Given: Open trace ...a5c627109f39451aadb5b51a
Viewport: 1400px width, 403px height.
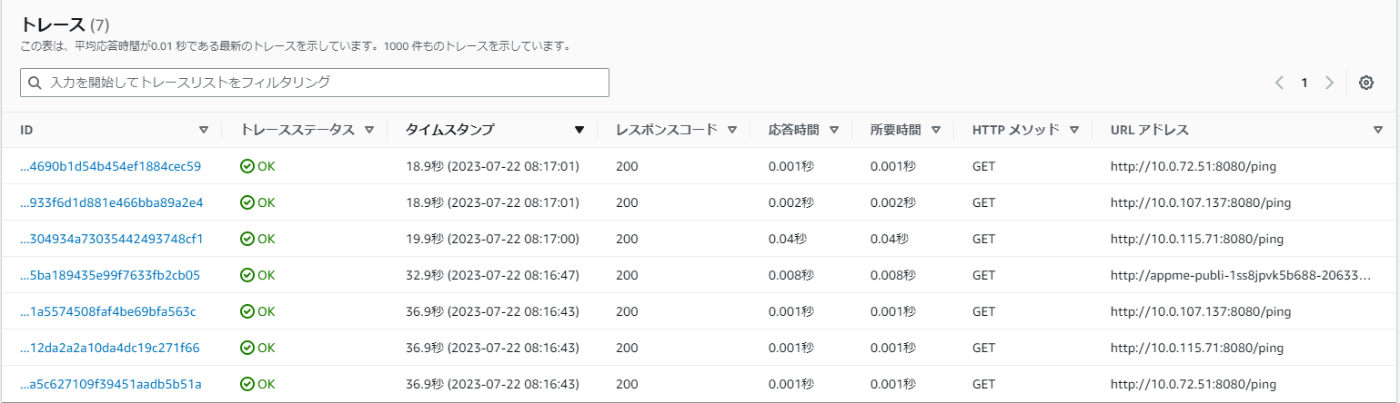Looking at the screenshot, I should click(x=110, y=384).
